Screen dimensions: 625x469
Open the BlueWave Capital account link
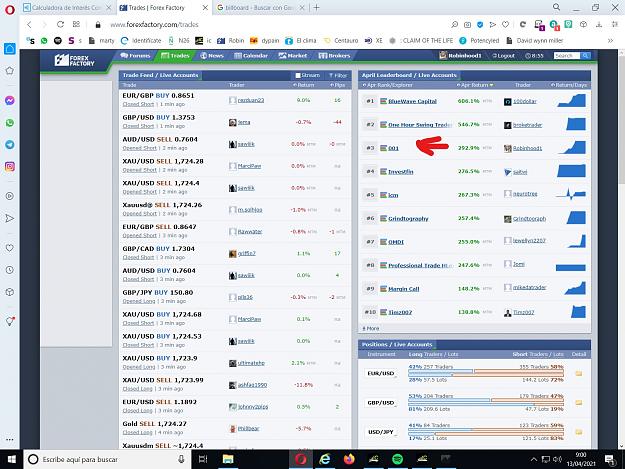412,101
